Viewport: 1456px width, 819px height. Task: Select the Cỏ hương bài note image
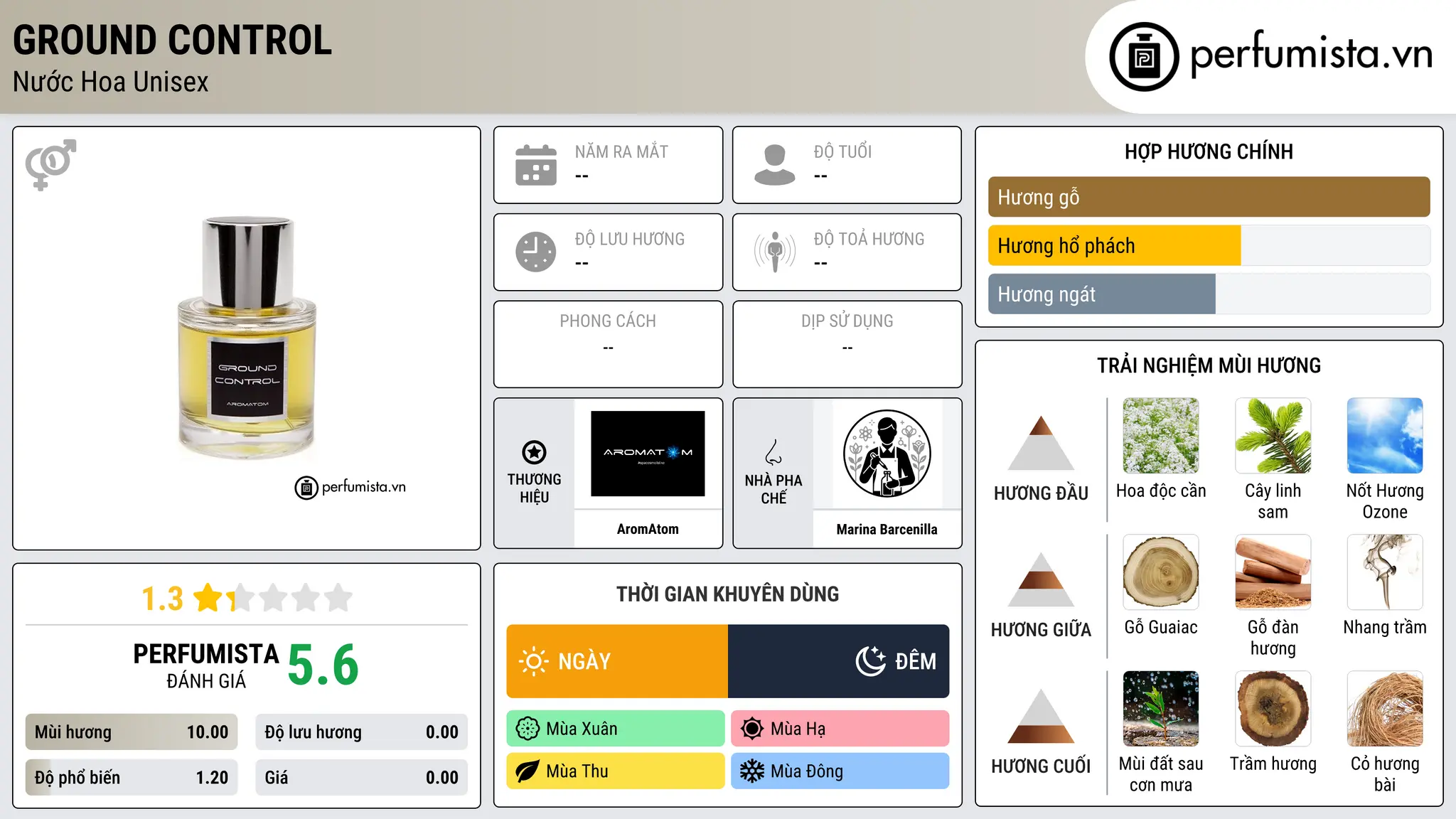point(1385,709)
